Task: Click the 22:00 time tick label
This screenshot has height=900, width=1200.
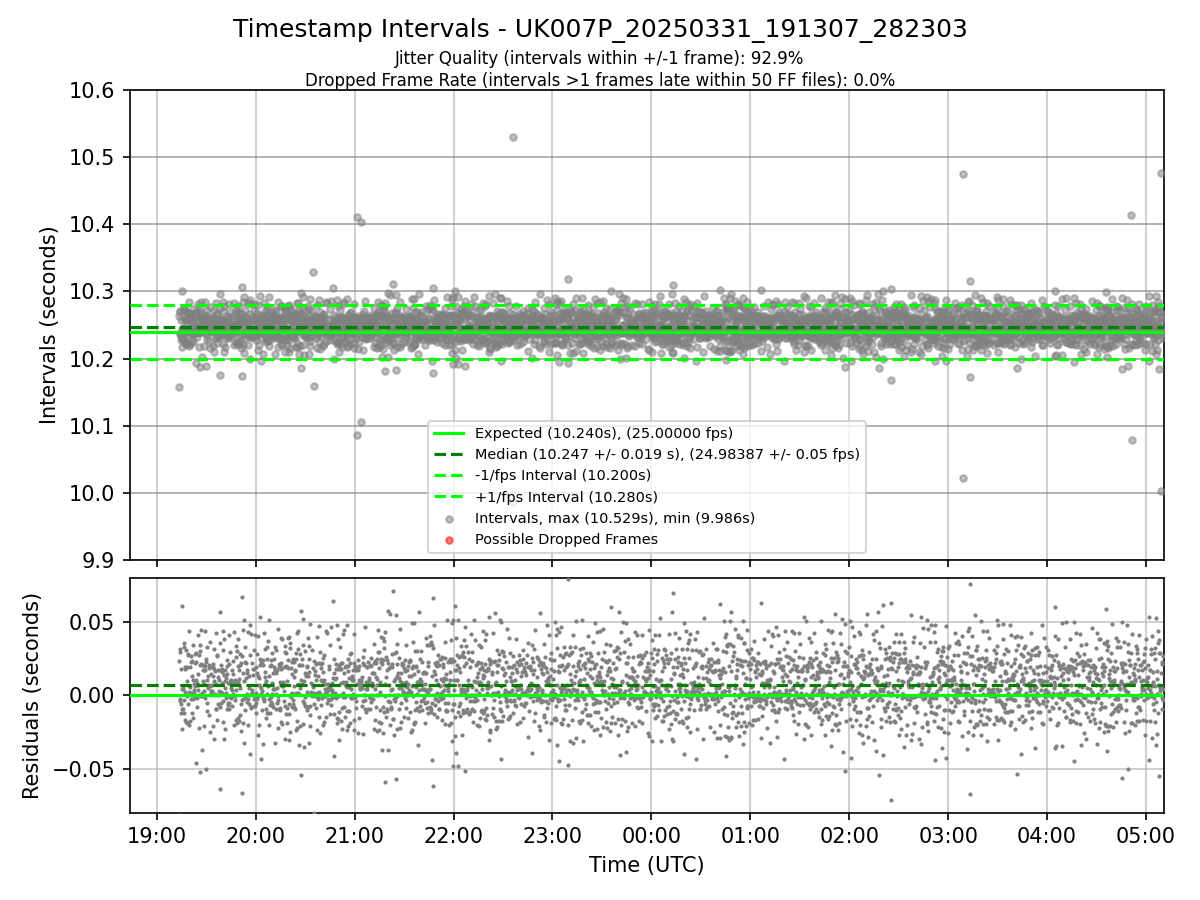Action: (453, 834)
